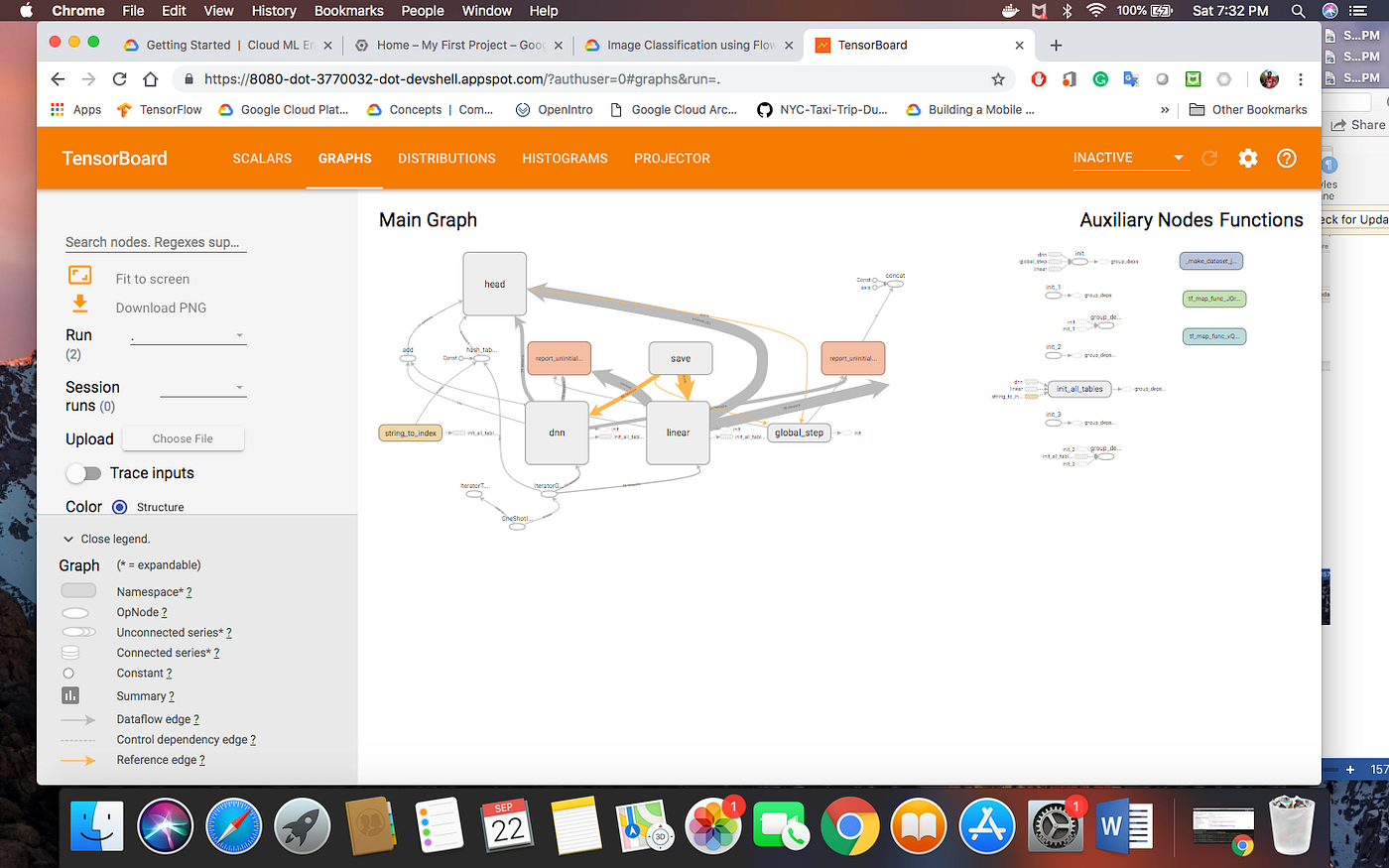Click the search nodes input field
This screenshot has height=868, width=1389.
[155, 241]
